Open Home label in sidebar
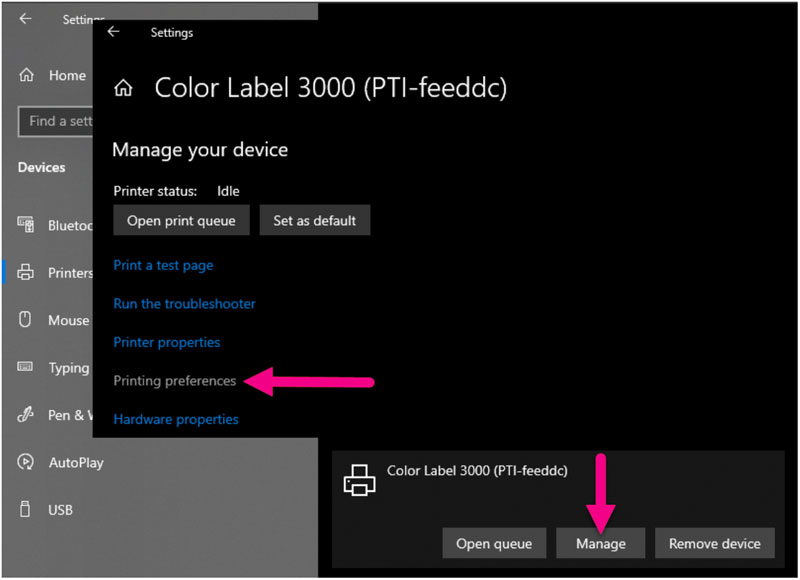 67,75
